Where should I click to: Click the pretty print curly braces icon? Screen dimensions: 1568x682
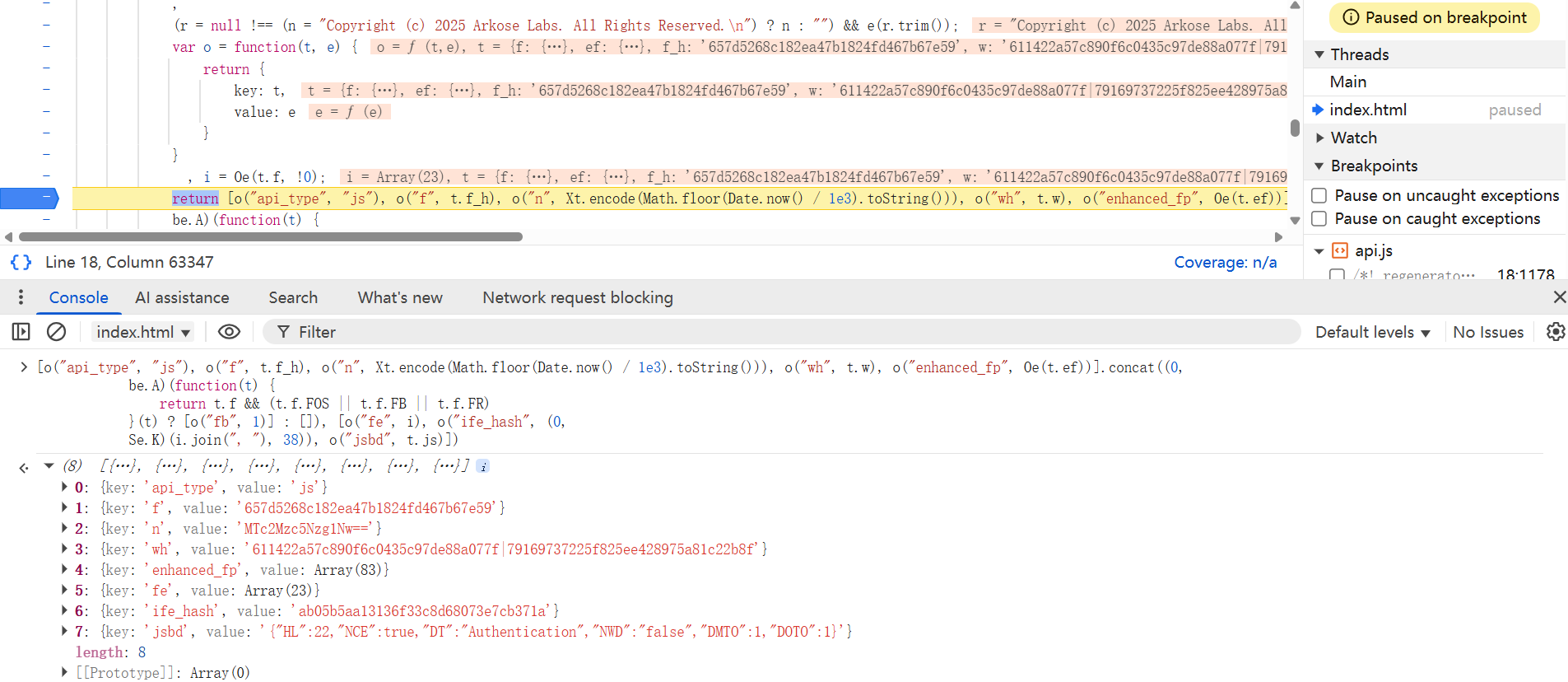pyautogui.click(x=21, y=262)
